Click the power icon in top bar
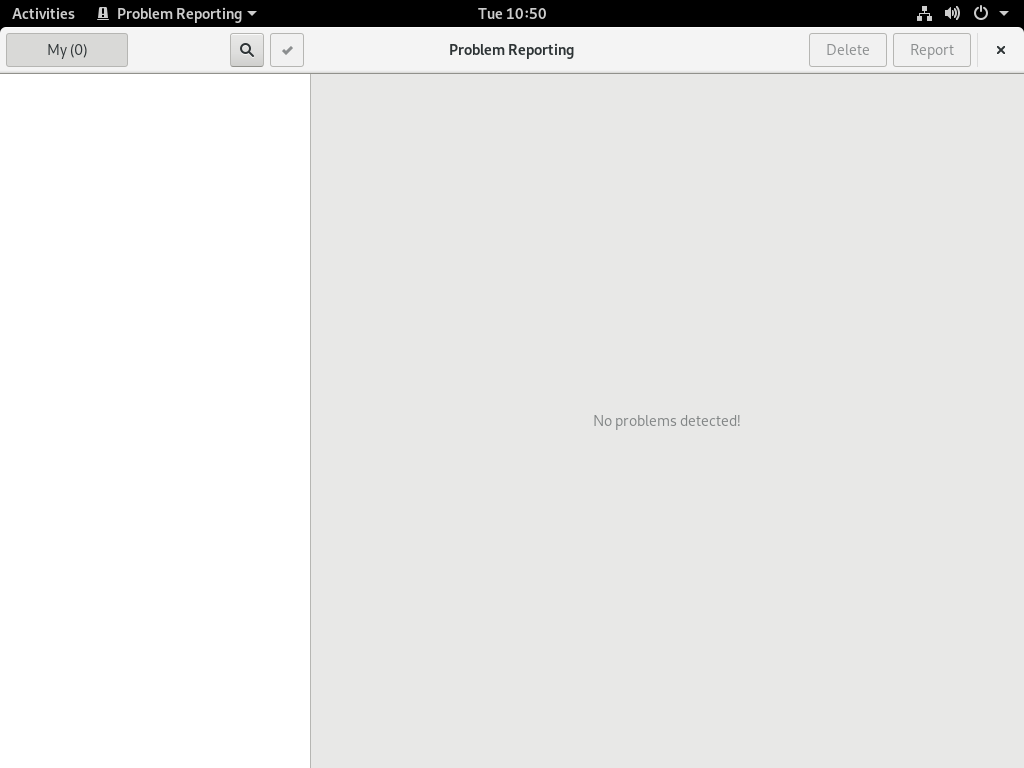The height and width of the screenshot is (768, 1024). click(981, 14)
